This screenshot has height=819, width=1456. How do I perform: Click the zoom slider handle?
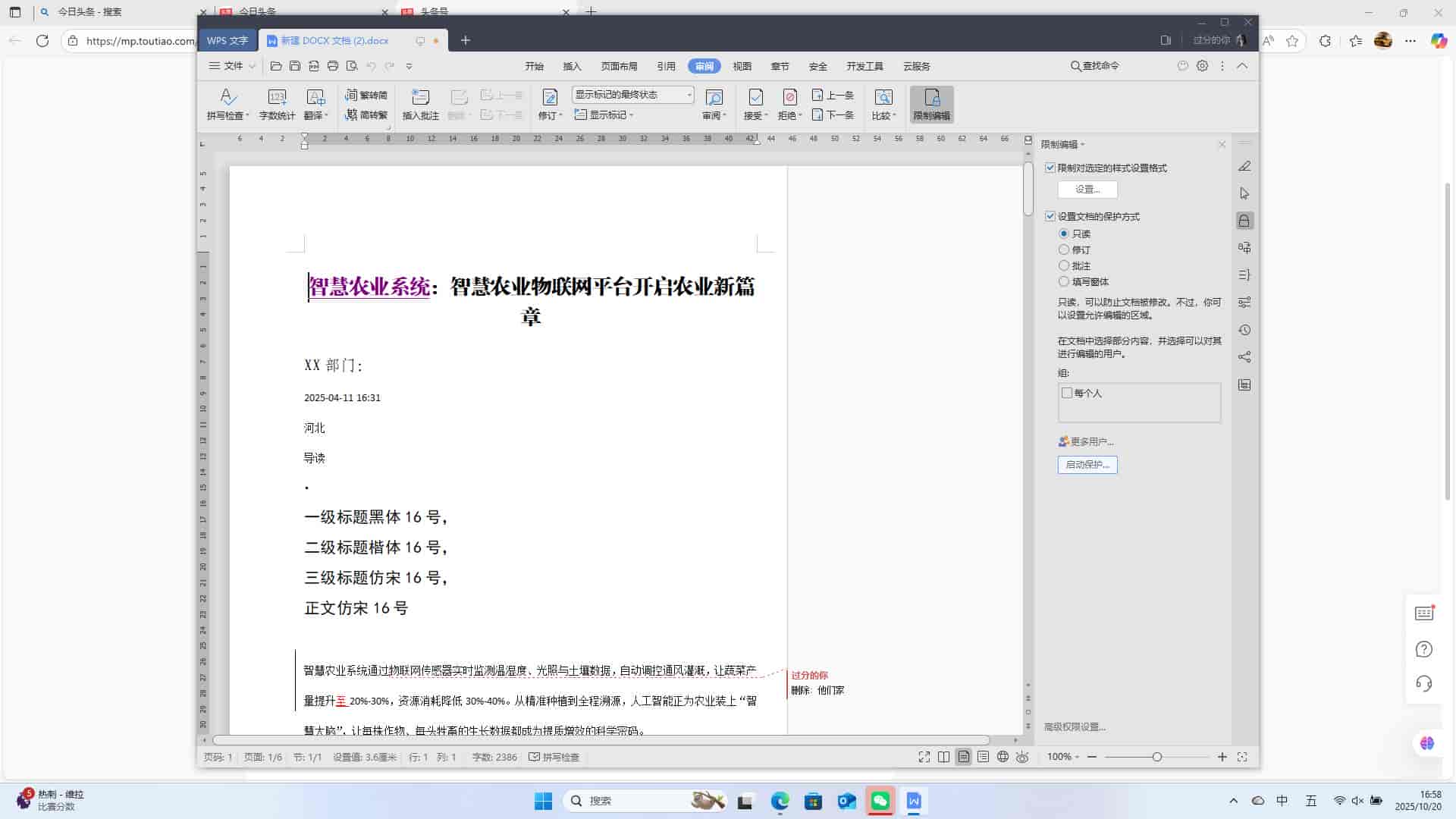1157,757
